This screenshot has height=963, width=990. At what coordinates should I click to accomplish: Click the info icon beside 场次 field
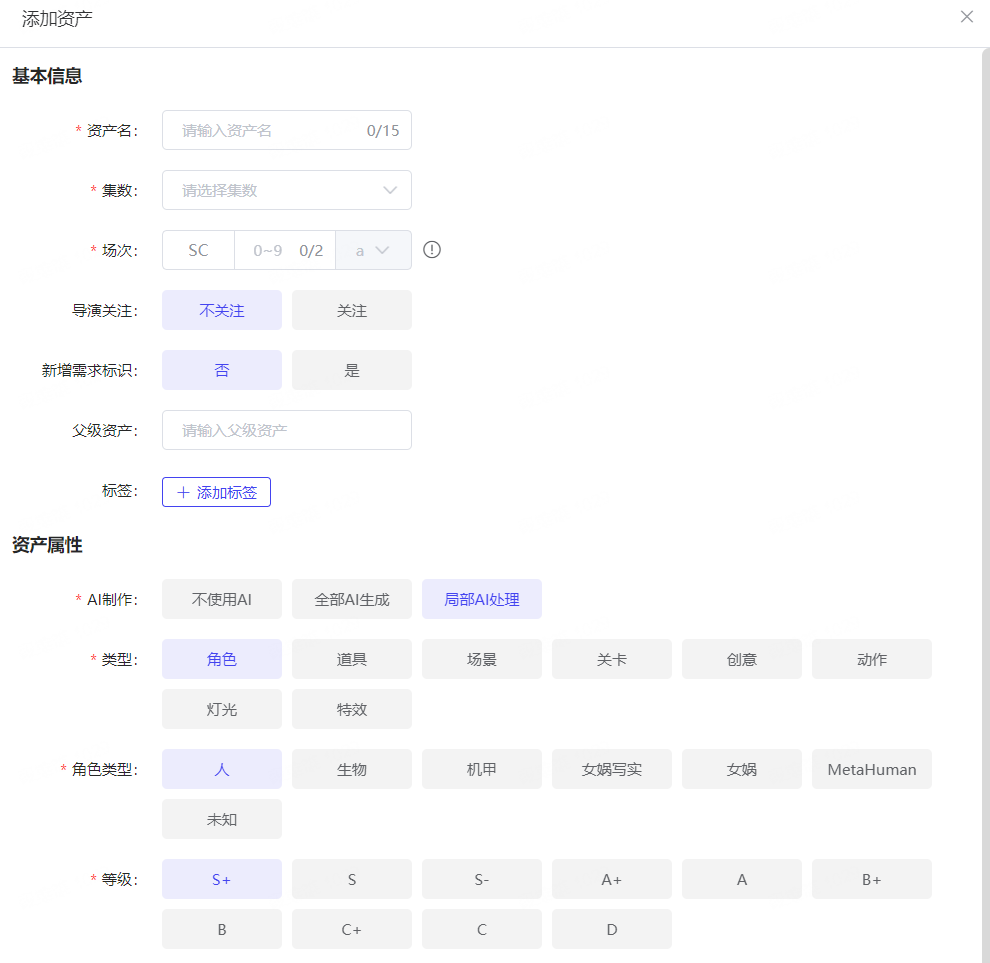coord(432,250)
